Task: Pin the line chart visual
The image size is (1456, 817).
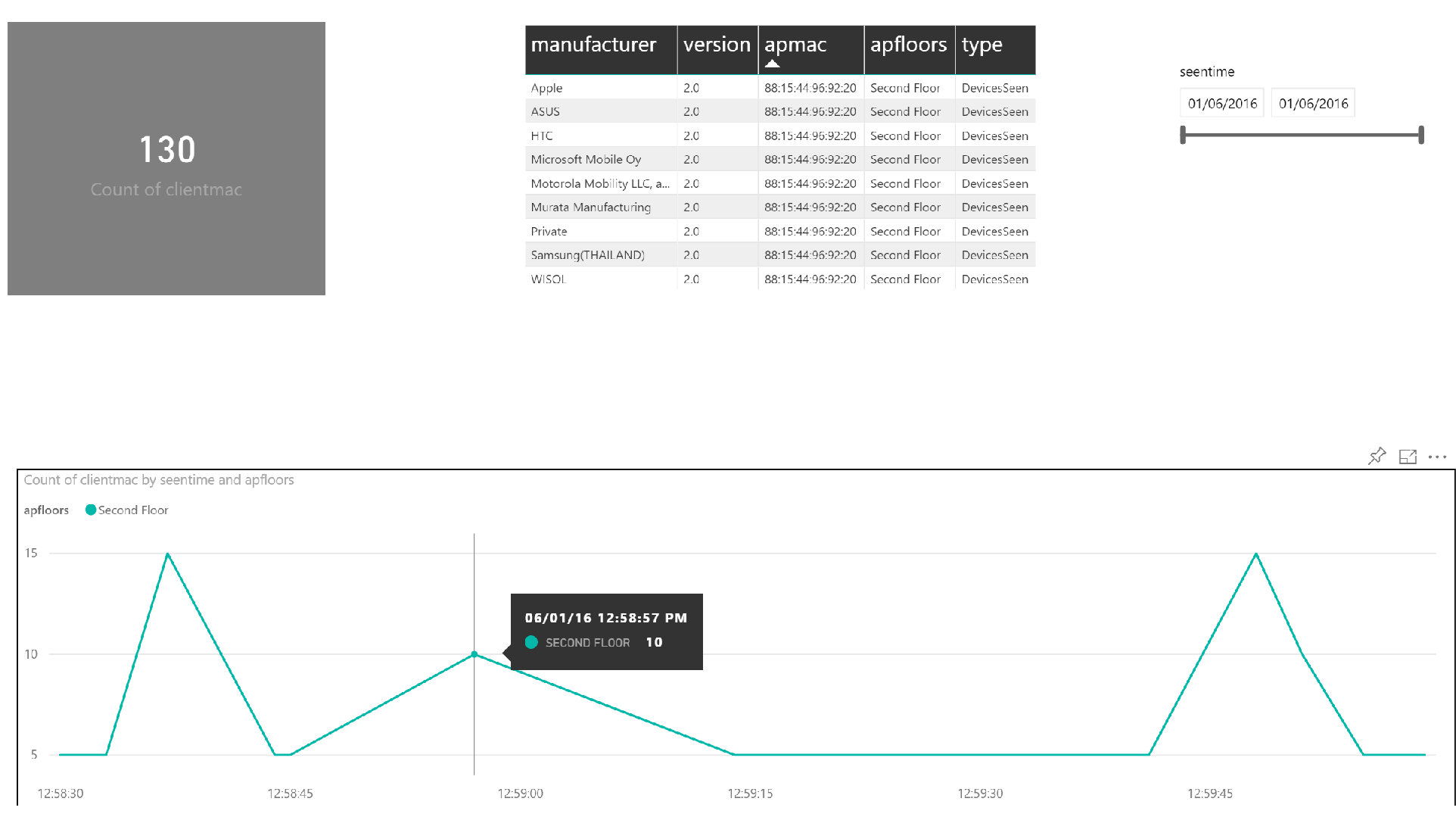Action: click(1377, 456)
